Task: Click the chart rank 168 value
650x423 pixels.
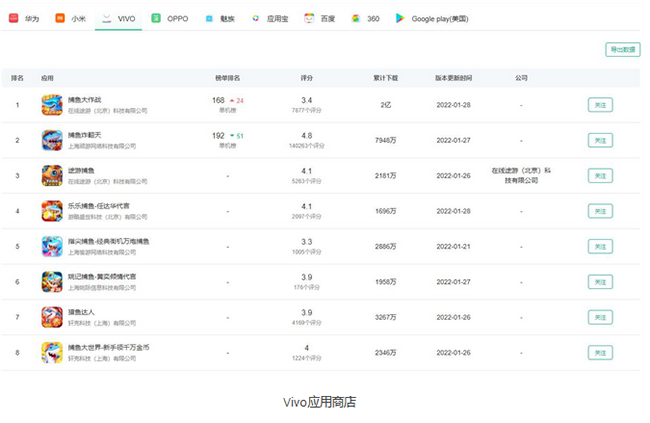Action: coord(218,100)
